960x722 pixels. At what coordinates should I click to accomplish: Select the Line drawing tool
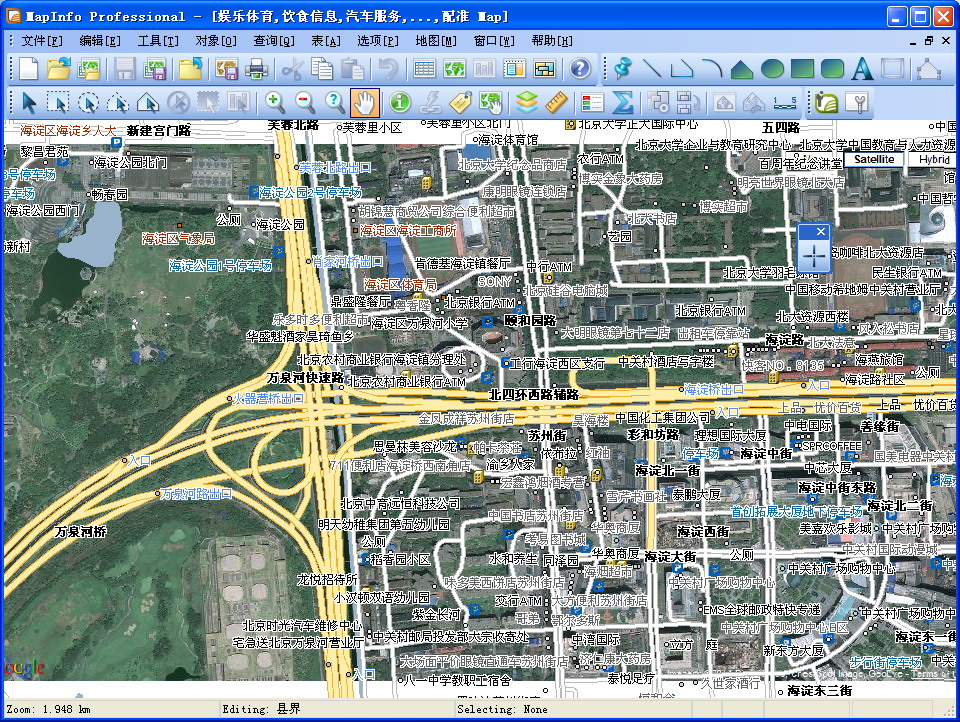(652, 68)
